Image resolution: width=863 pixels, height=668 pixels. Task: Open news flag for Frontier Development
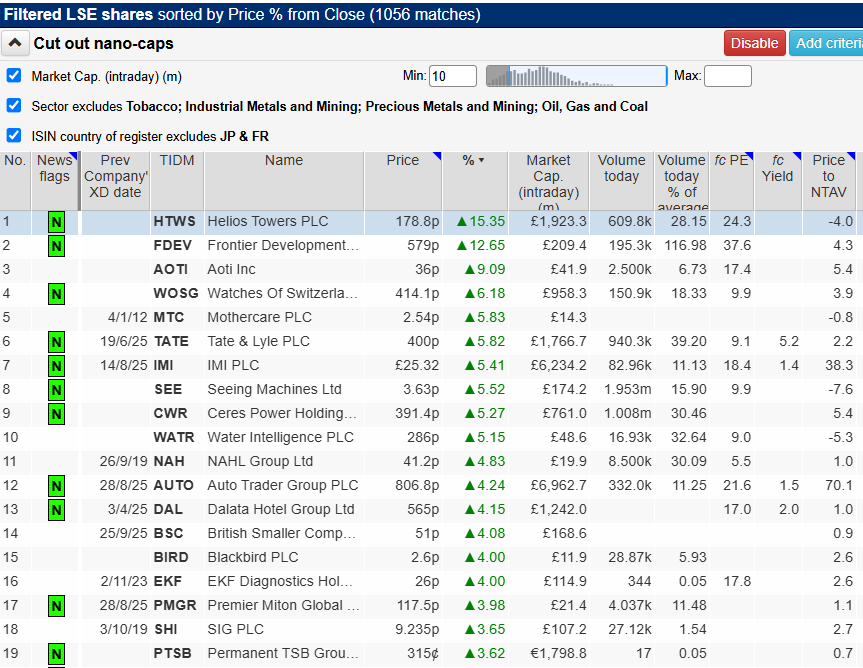(56, 246)
